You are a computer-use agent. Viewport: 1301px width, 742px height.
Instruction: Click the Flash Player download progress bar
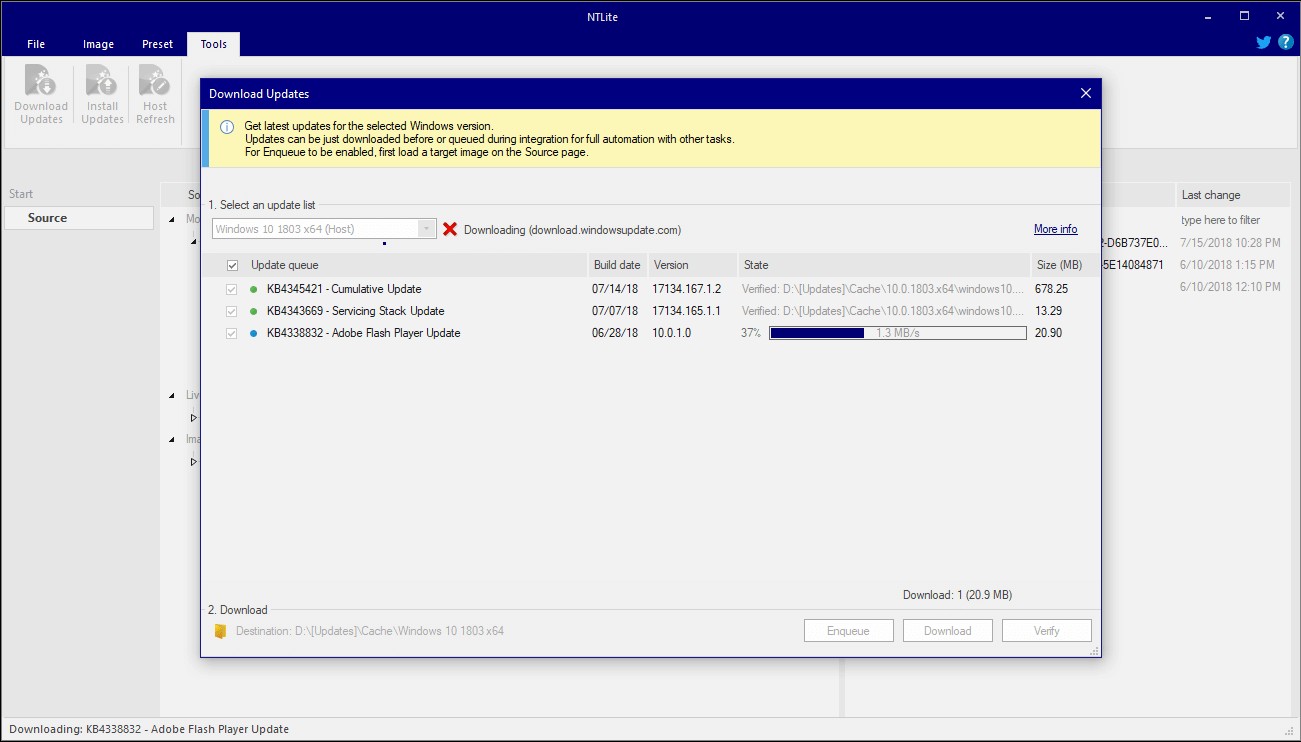(x=897, y=333)
